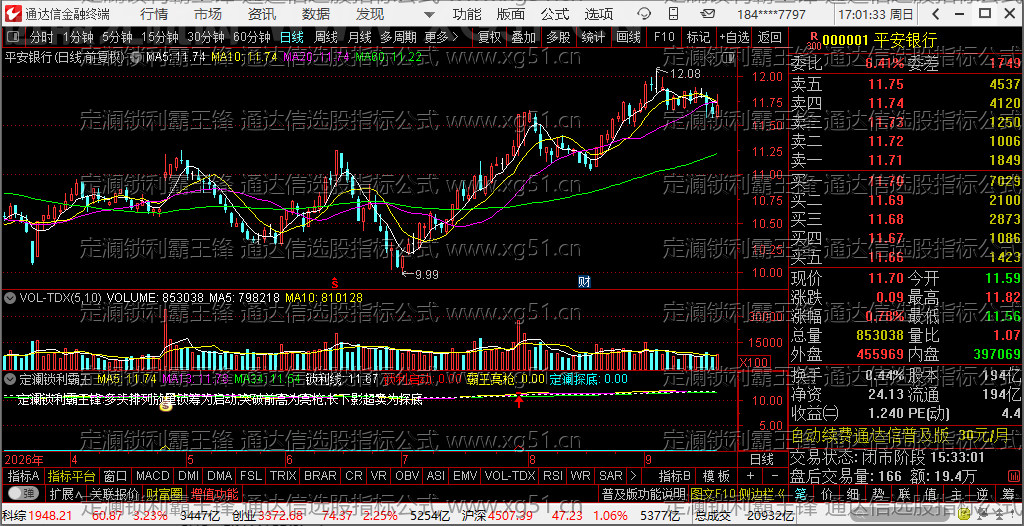
Task: Open the 公式 menu
Action: click(554, 14)
